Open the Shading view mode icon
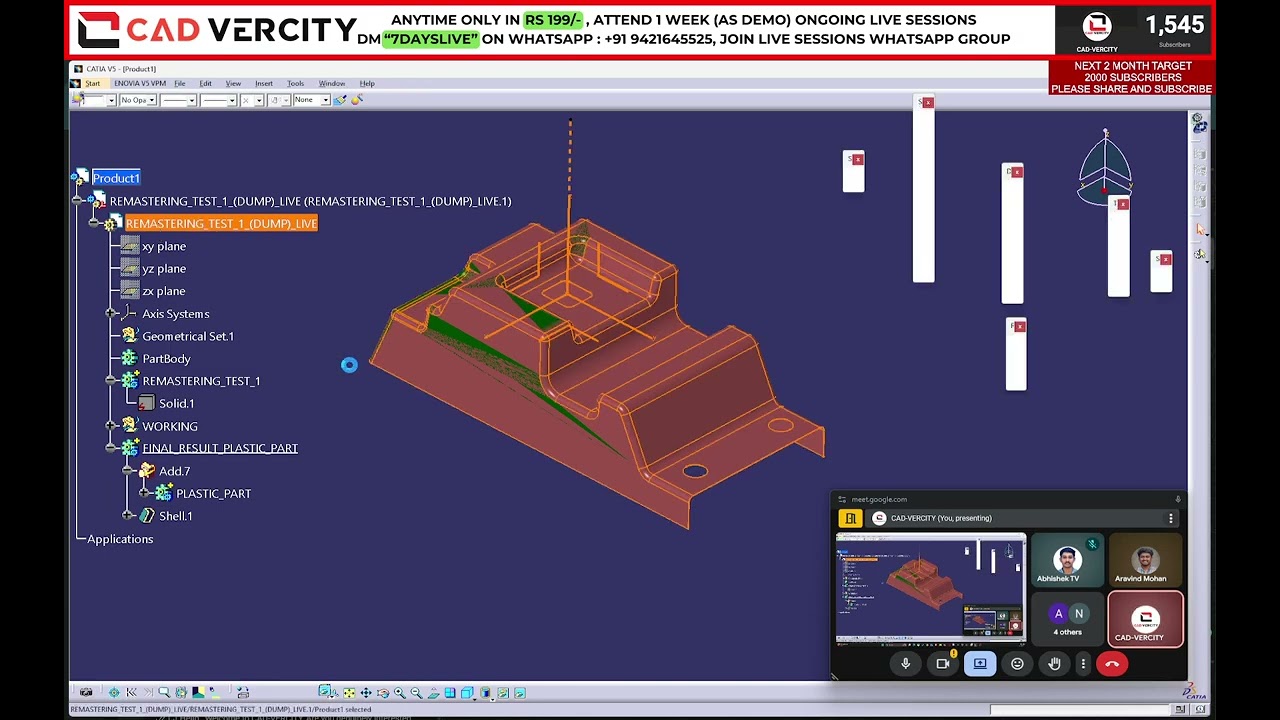 (485, 692)
